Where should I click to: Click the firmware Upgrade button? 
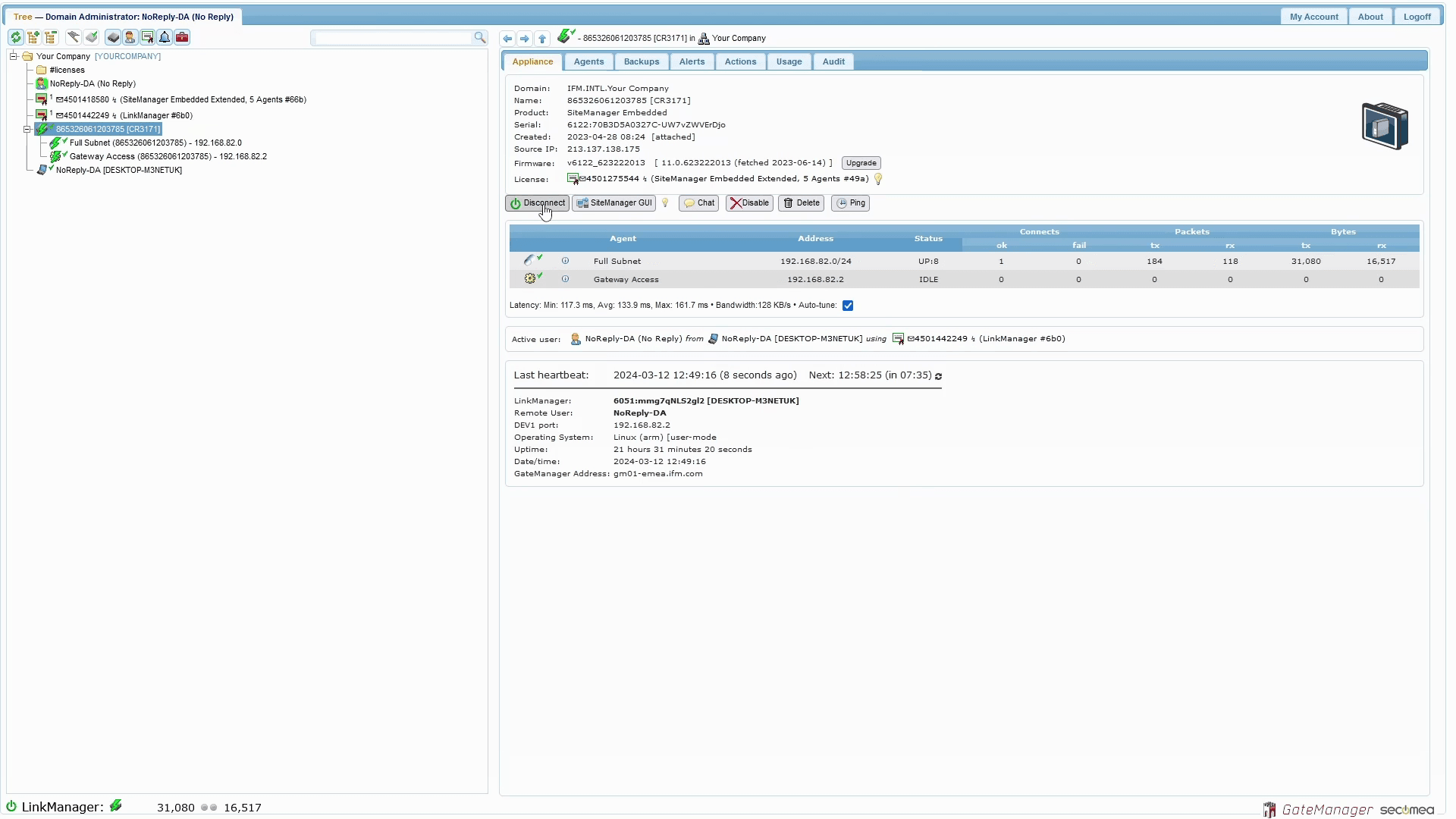point(861,163)
